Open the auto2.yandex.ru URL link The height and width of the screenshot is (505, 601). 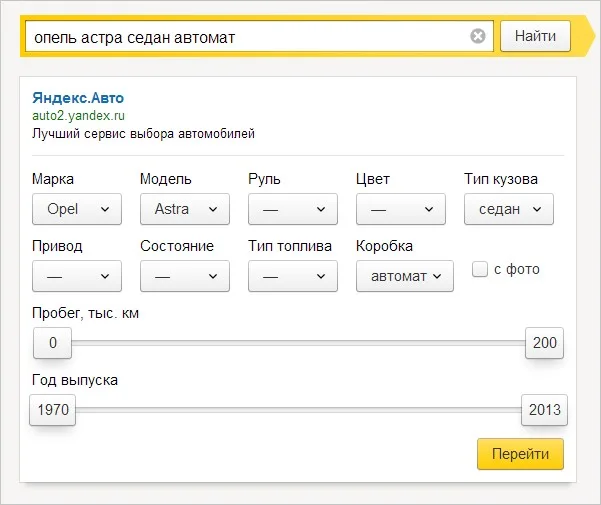[79, 116]
